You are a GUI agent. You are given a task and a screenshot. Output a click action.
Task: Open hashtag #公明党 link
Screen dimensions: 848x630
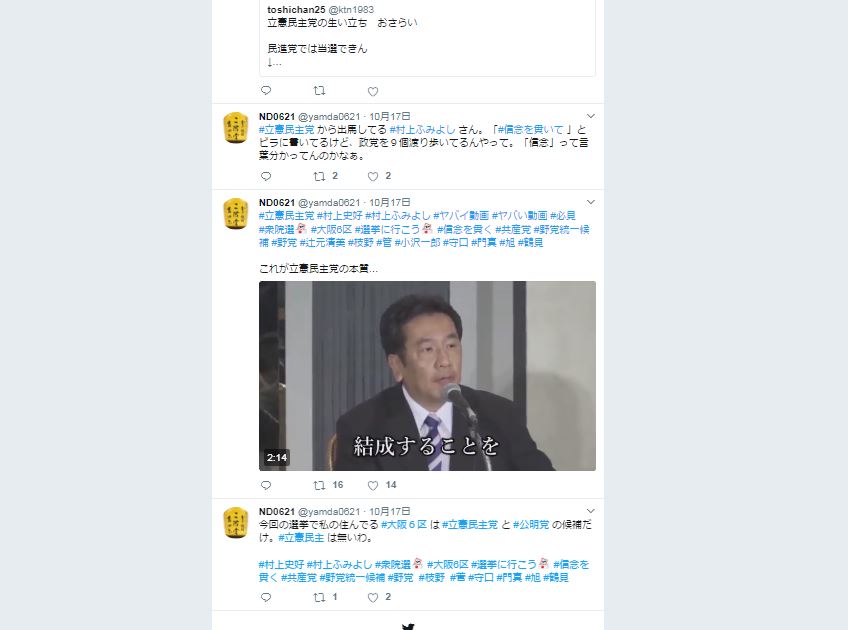click(x=531, y=525)
